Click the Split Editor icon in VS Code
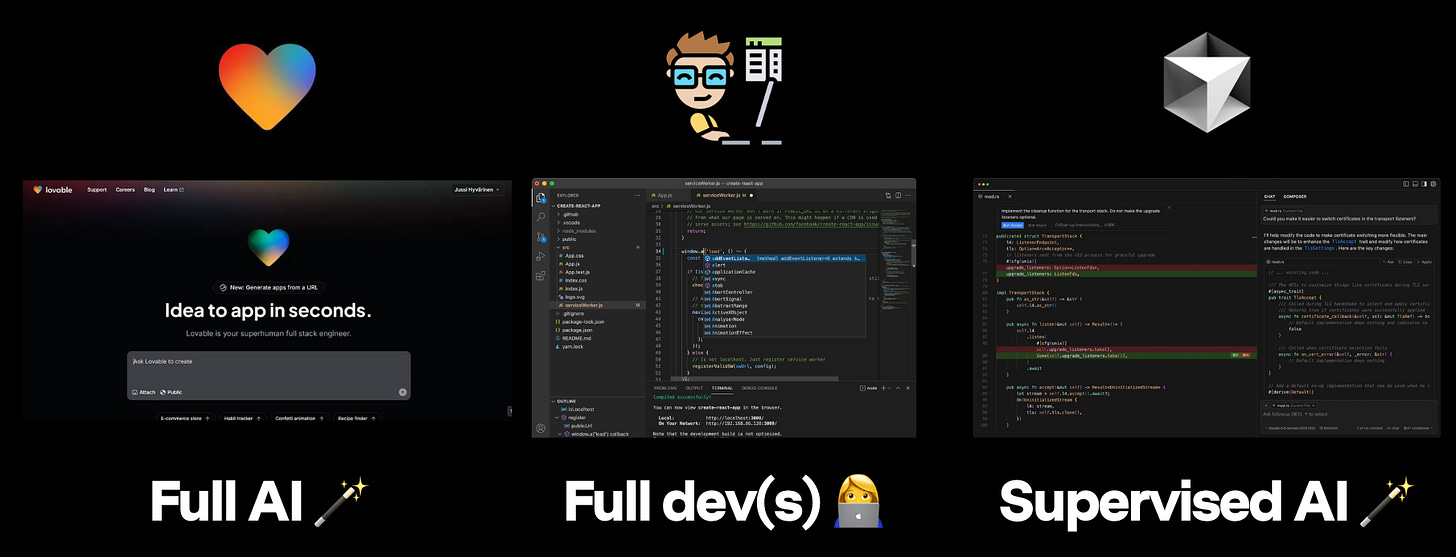The image size is (1456, 557). [897, 195]
